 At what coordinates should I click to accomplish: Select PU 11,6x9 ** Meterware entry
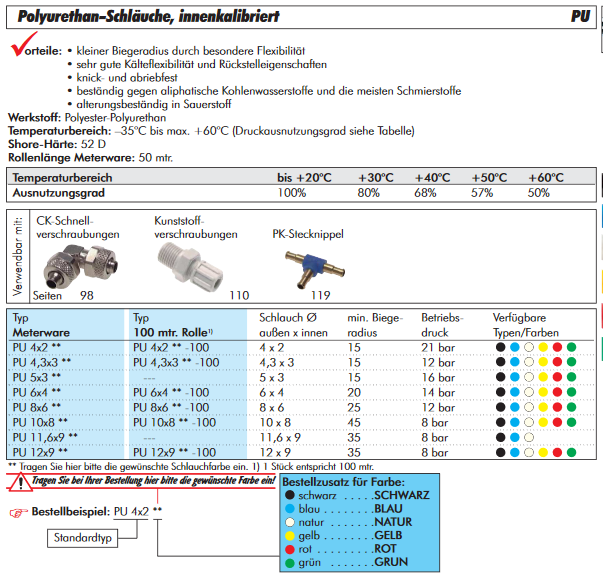(44, 437)
